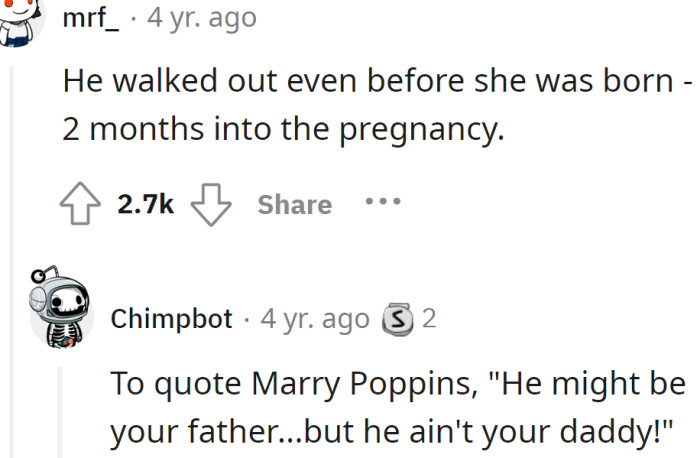The width and height of the screenshot is (700, 458).
Task: Click the 2.7k vote score
Action: 146,205
